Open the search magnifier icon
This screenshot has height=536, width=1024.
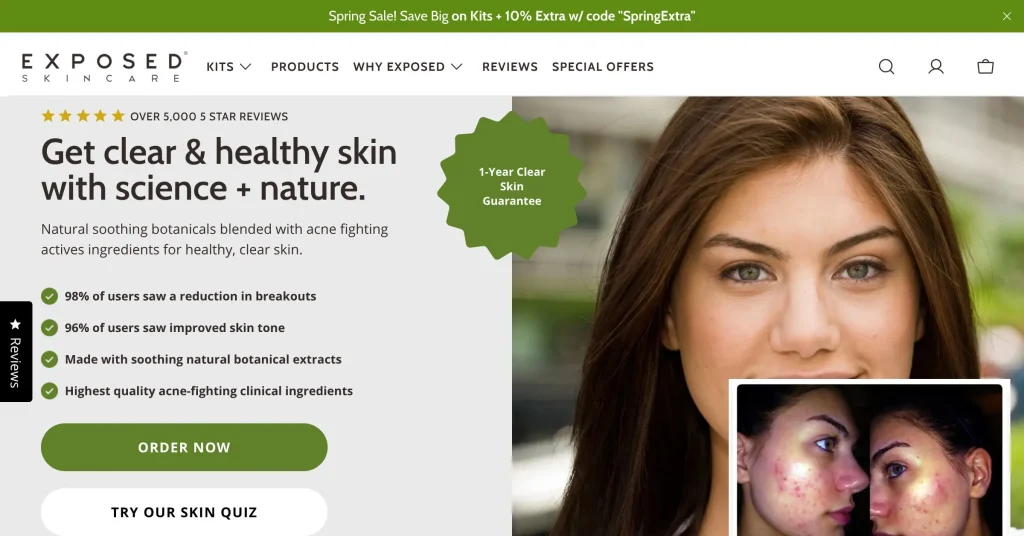click(886, 67)
